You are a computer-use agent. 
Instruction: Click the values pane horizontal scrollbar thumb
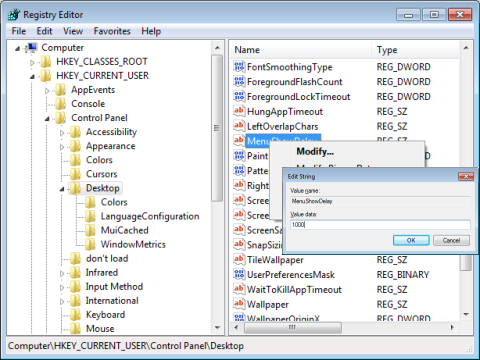click(x=293, y=327)
